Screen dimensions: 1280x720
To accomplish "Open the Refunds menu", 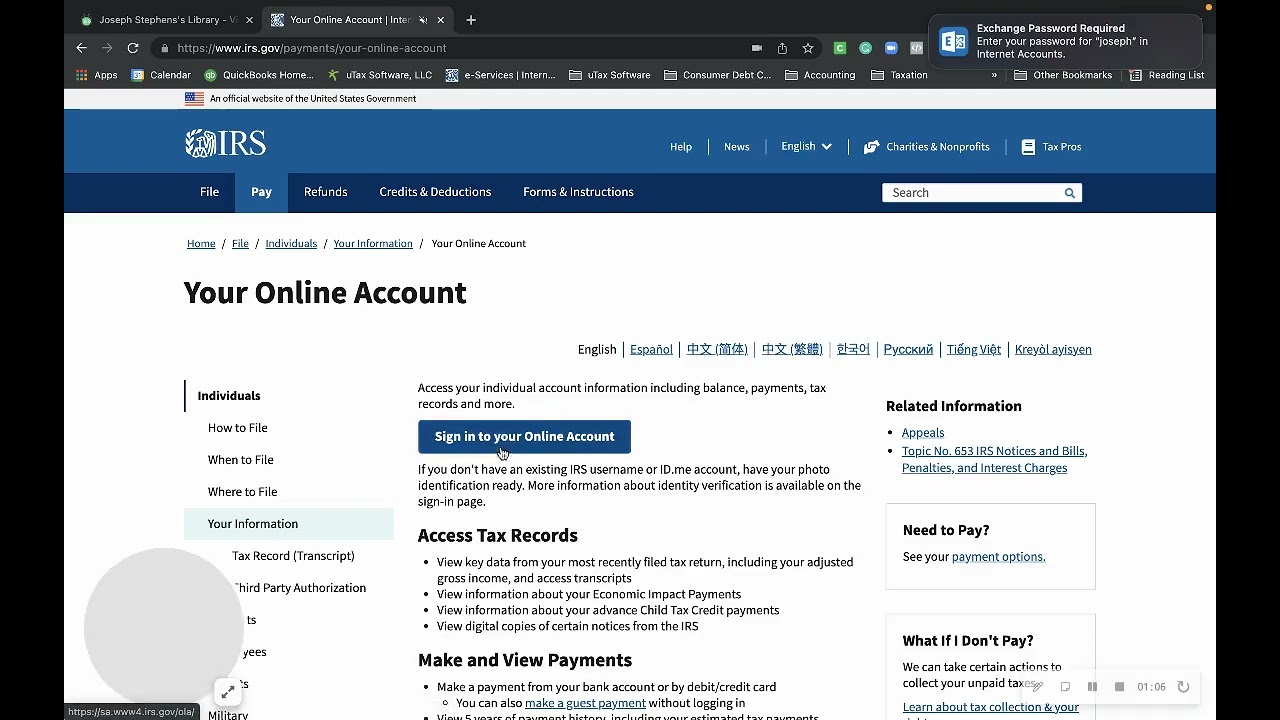I will [x=326, y=192].
